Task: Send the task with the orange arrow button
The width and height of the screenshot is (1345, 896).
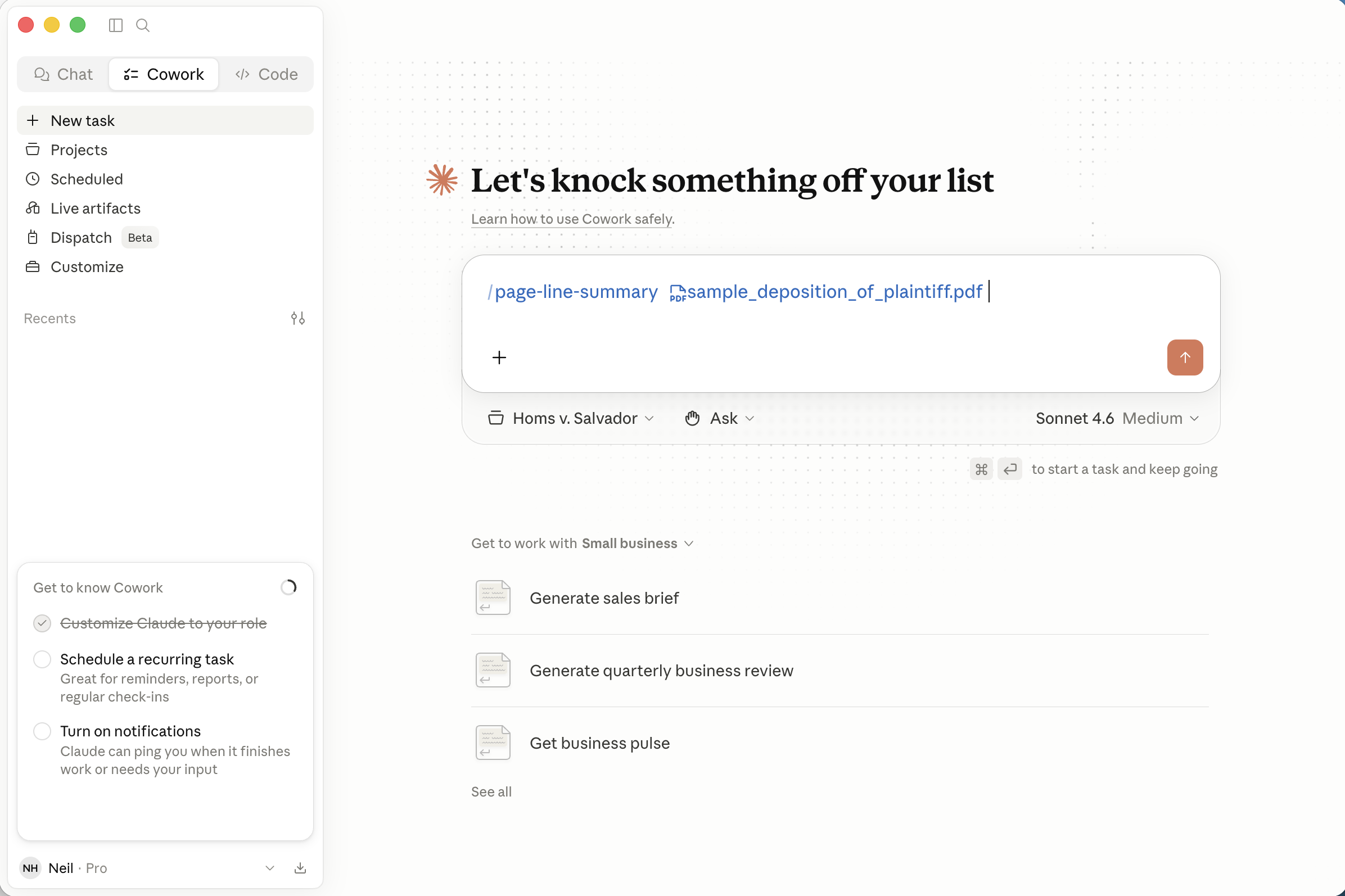Action: point(1184,358)
